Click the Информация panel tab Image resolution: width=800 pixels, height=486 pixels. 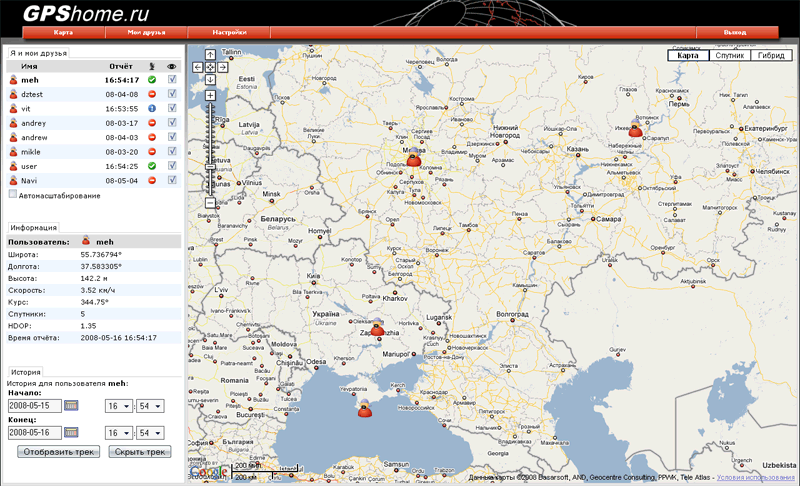click(x=33, y=228)
